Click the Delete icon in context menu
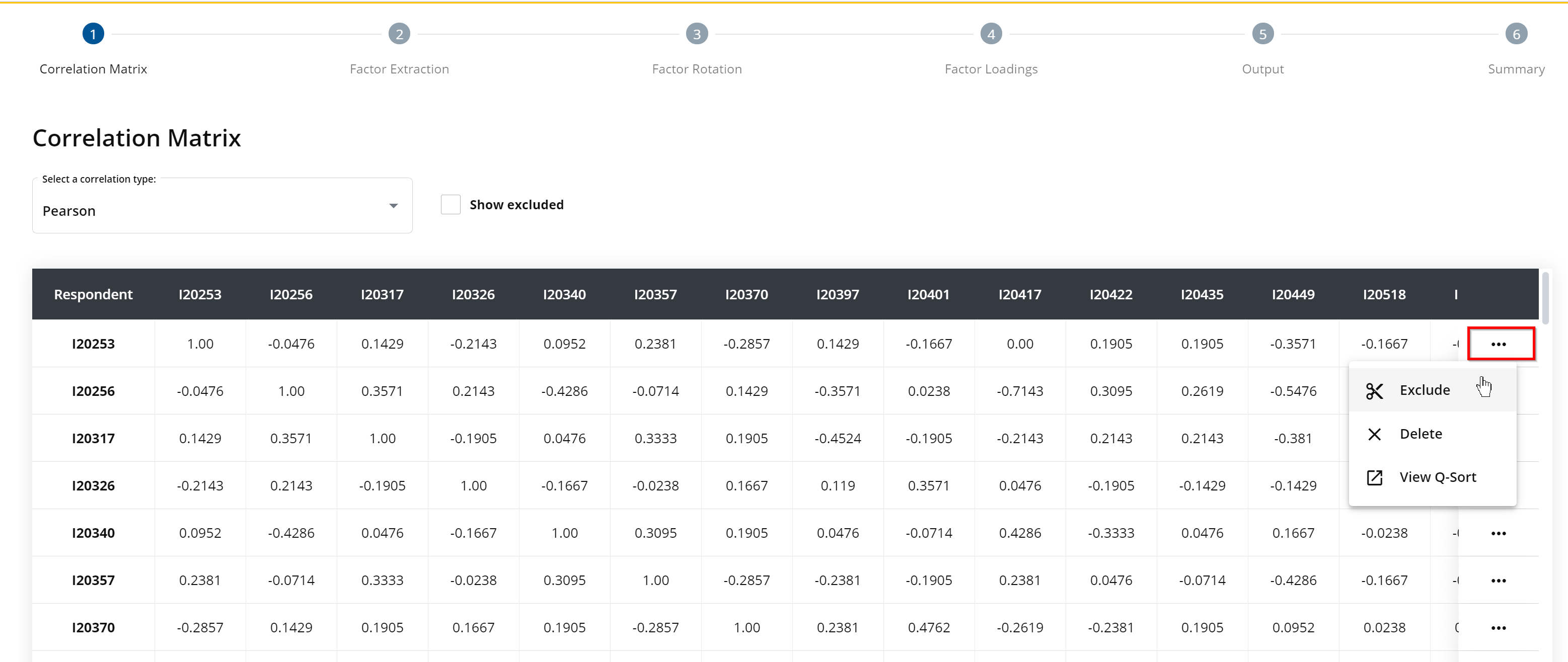This screenshot has width=1568, height=662. pos(1374,434)
